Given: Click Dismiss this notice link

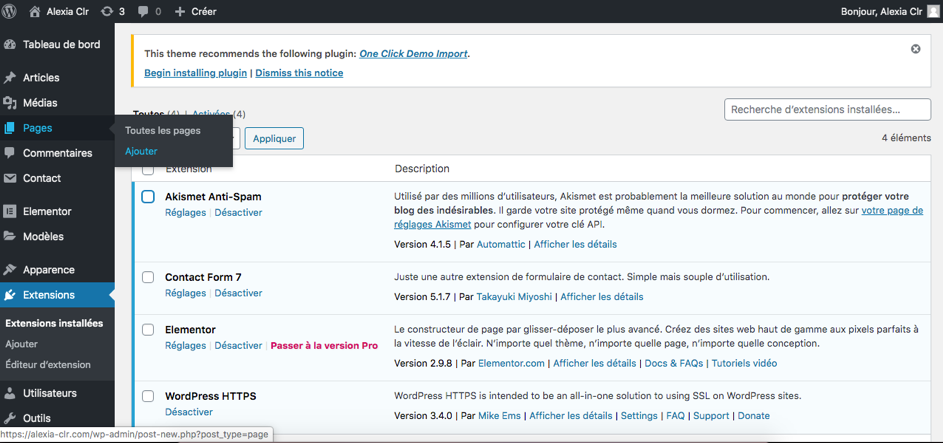Looking at the screenshot, I should pyautogui.click(x=299, y=73).
